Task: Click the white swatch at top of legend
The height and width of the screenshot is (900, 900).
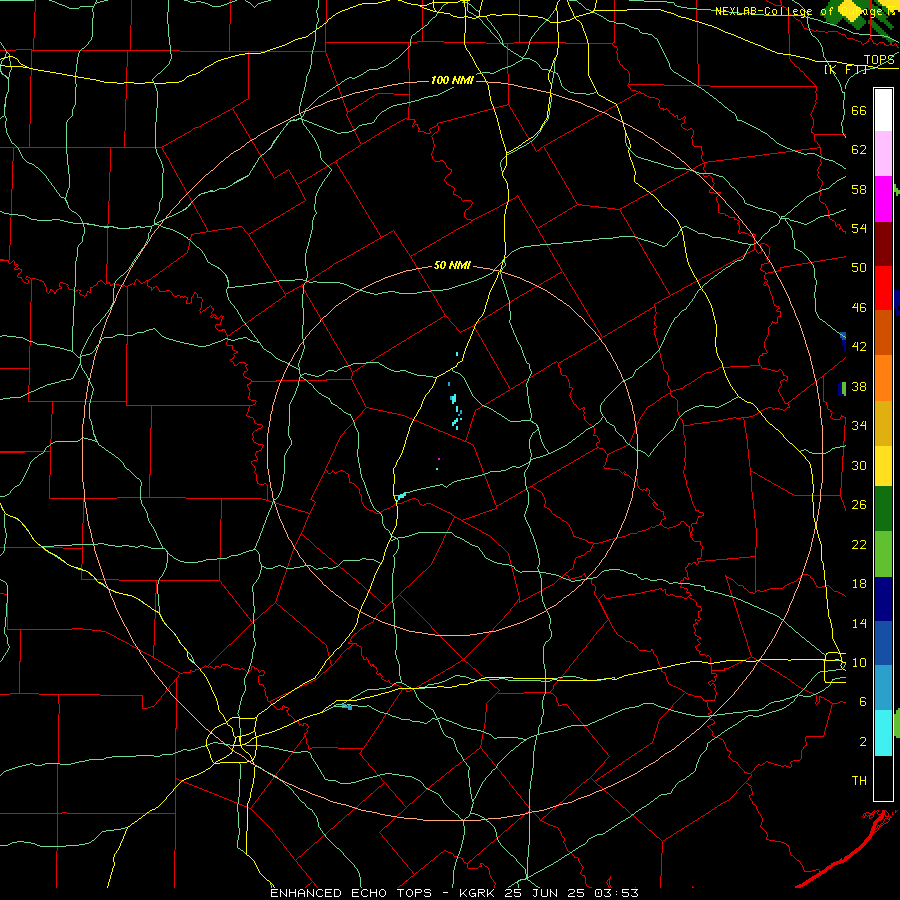Action: pos(883,110)
